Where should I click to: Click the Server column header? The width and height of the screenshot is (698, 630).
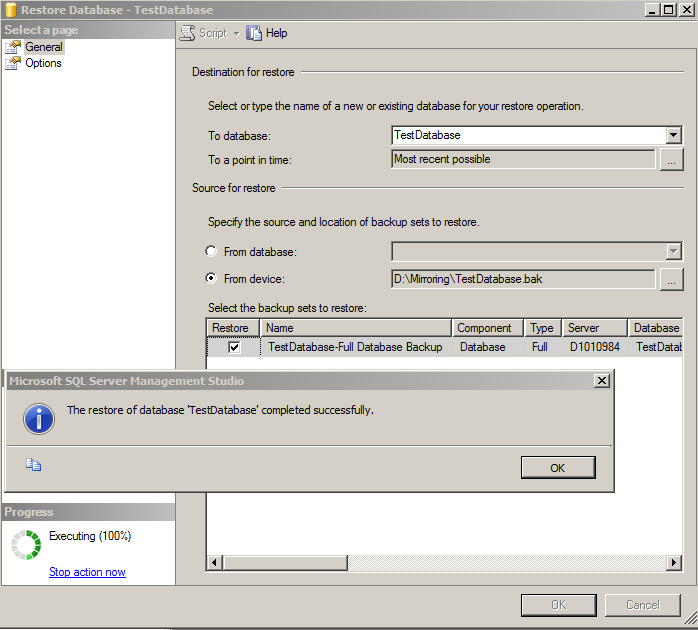(x=594, y=328)
